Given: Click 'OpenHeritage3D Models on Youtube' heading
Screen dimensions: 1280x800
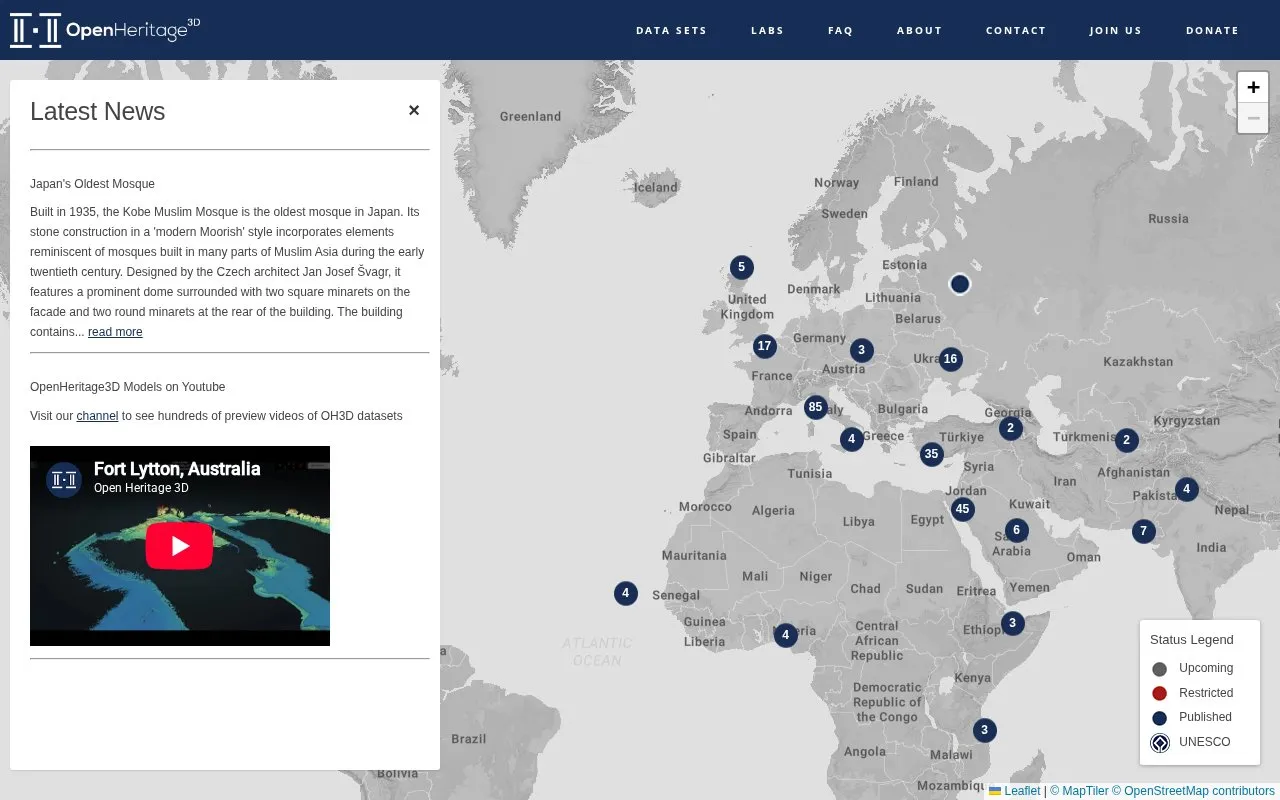Looking at the screenshot, I should click(128, 387).
